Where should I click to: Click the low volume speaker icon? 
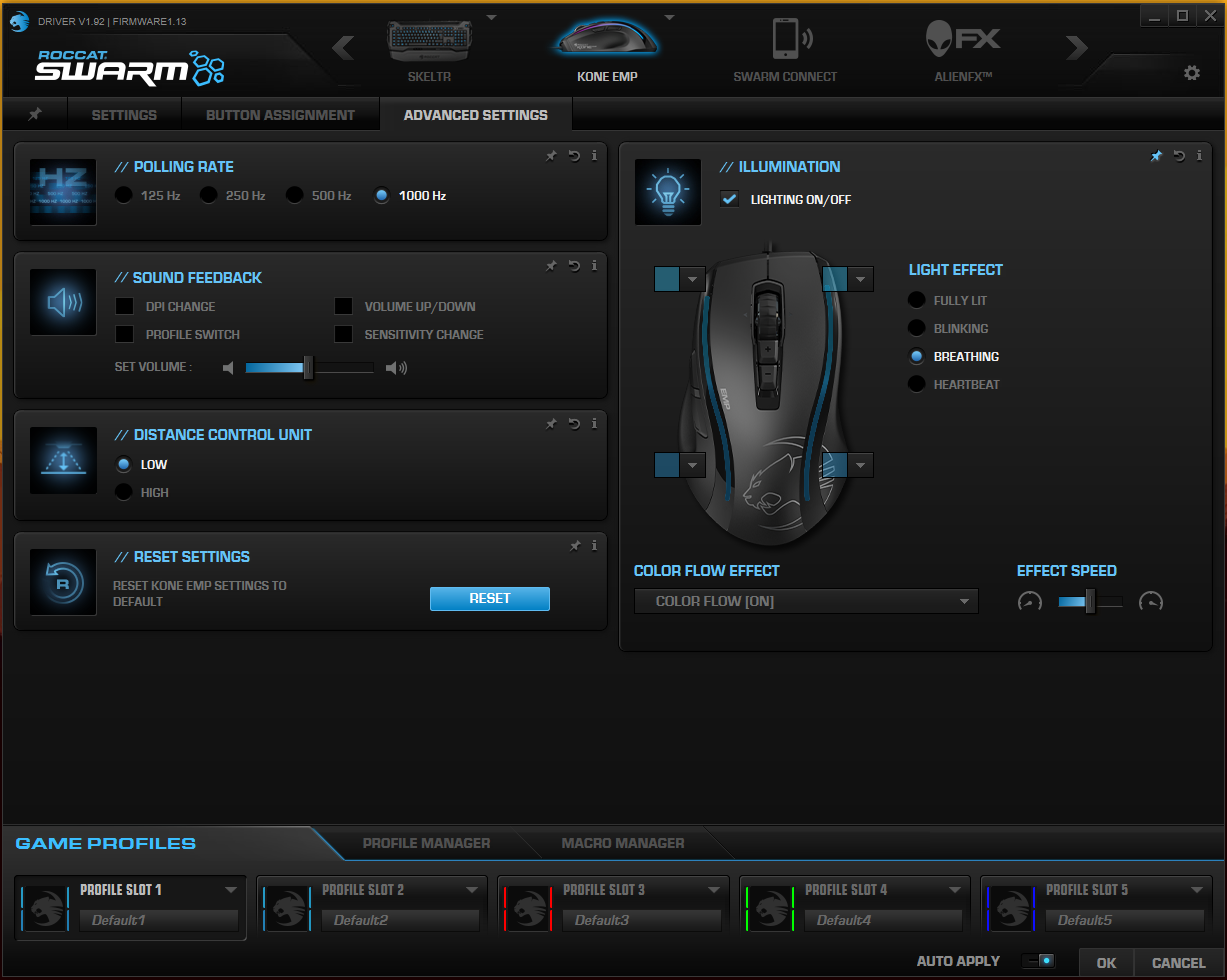tap(228, 368)
